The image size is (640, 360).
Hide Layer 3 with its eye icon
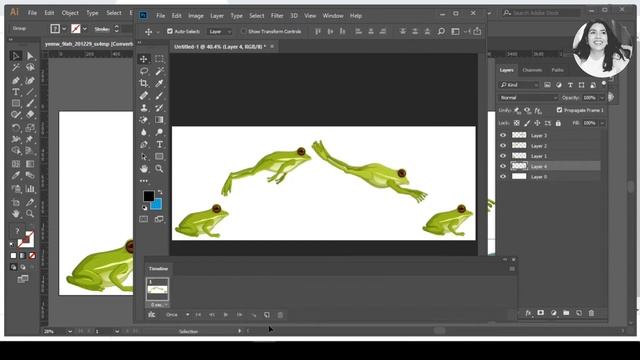click(503, 135)
